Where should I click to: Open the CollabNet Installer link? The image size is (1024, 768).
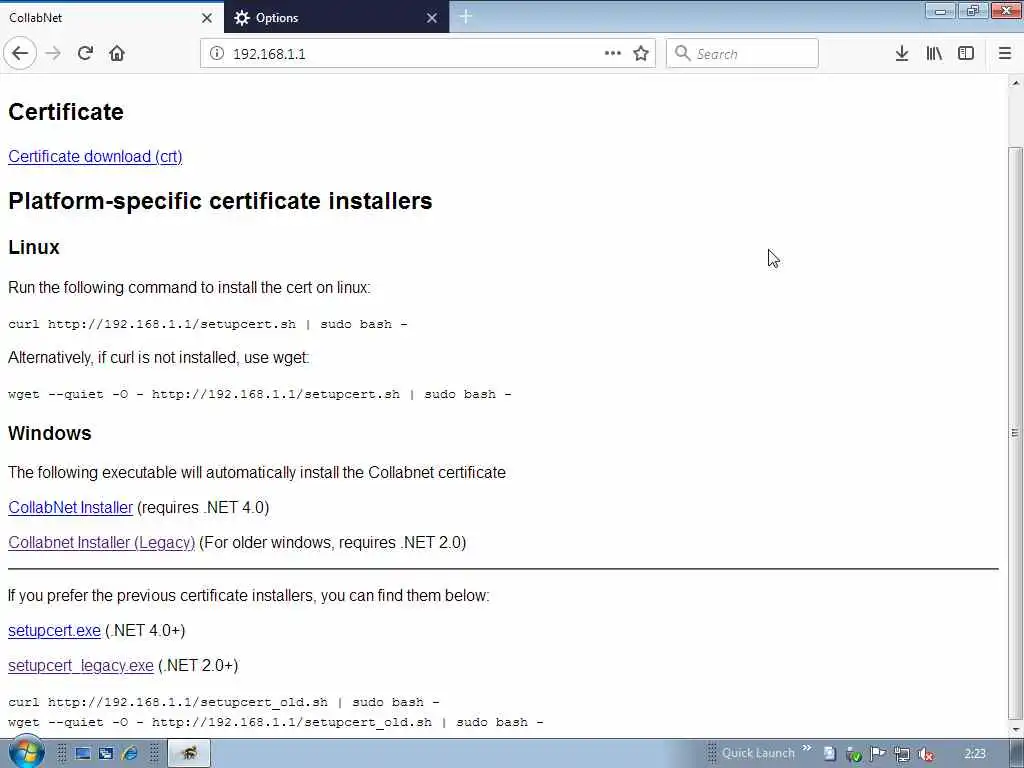(x=71, y=507)
